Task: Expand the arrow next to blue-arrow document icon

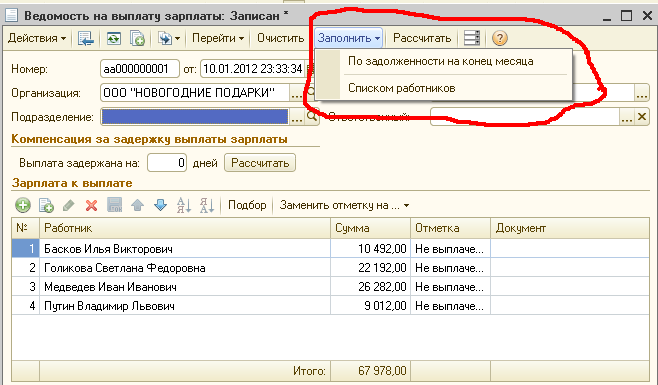Action: [x=178, y=39]
